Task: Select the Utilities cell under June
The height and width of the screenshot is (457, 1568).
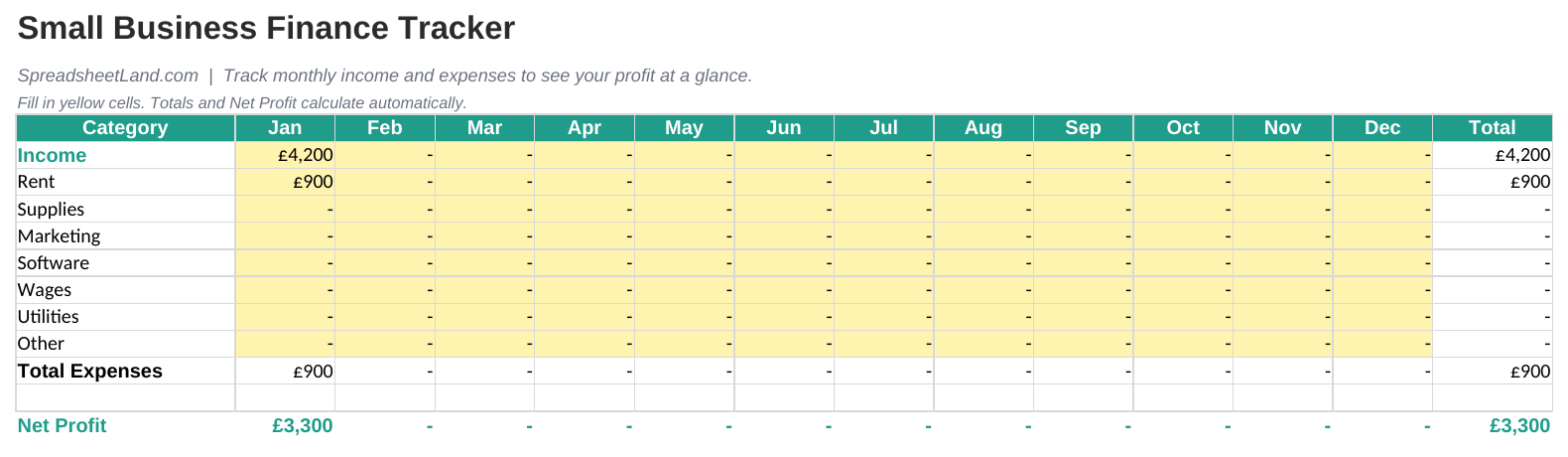Action: (x=784, y=316)
